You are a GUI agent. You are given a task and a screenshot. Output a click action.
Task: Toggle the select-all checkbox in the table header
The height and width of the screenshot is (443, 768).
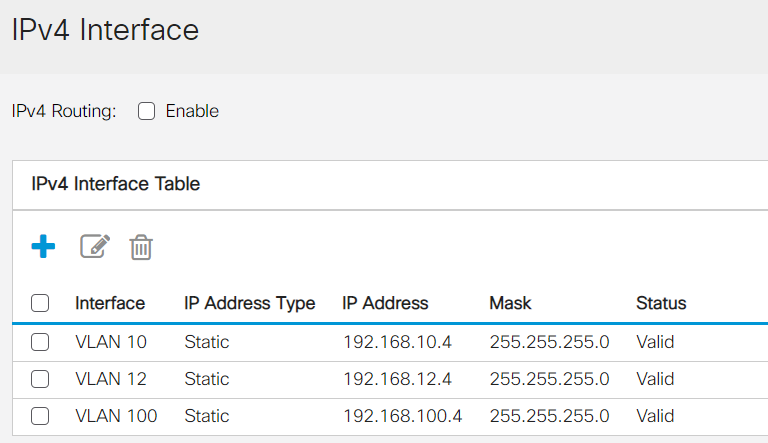[x=40, y=303]
